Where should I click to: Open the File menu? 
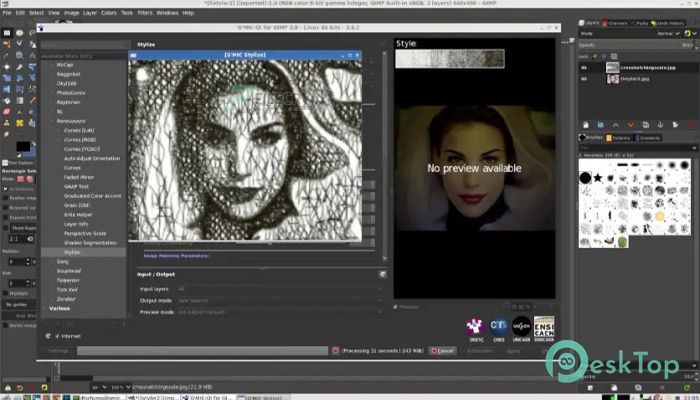pos(7,13)
